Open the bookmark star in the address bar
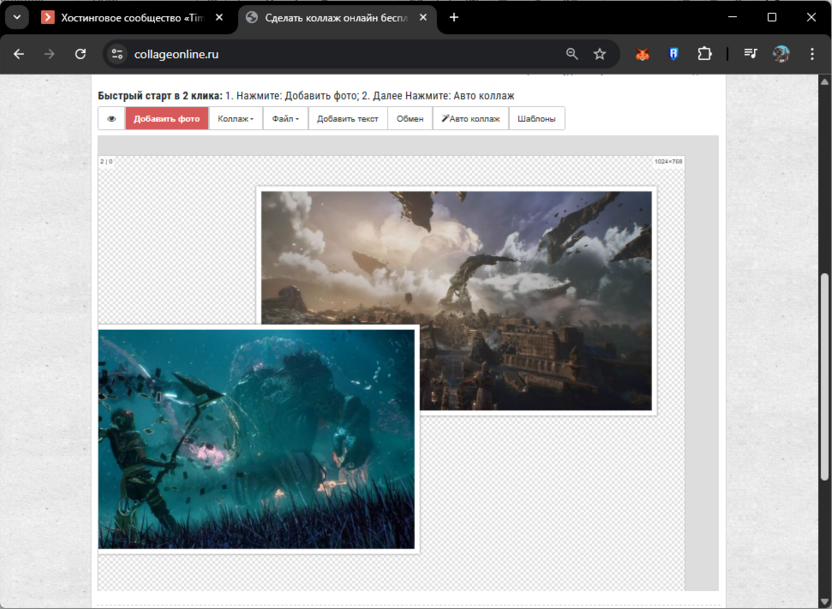The height and width of the screenshot is (609, 832). coord(599,54)
